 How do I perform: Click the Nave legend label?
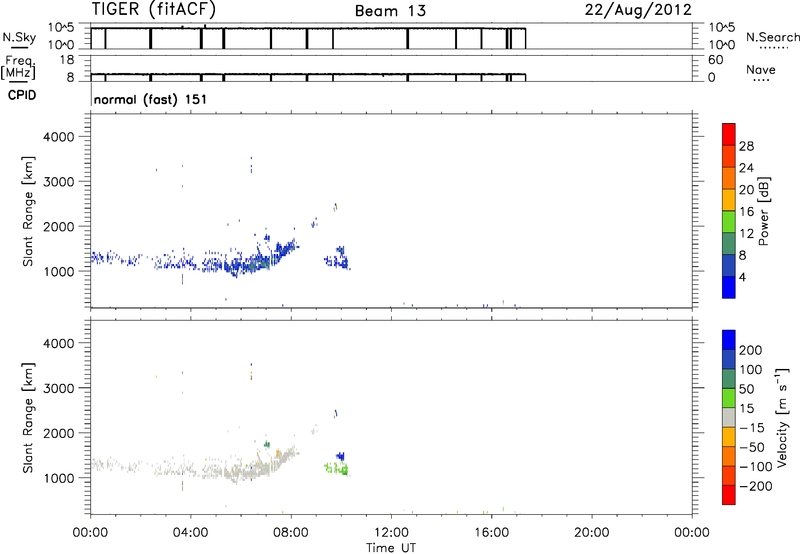[760, 69]
